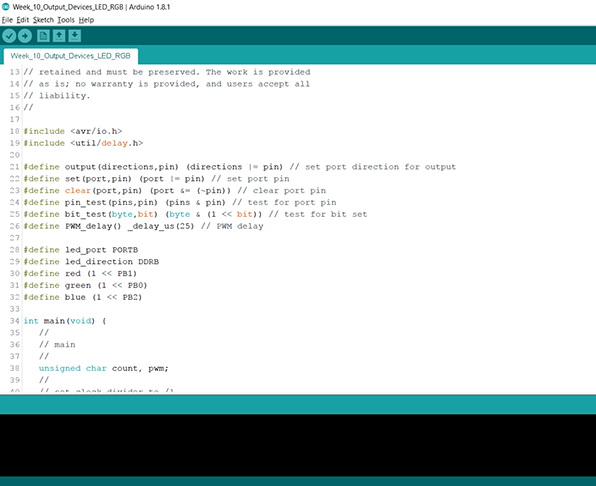Open the File menu
The image size is (596, 486).
(7, 20)
